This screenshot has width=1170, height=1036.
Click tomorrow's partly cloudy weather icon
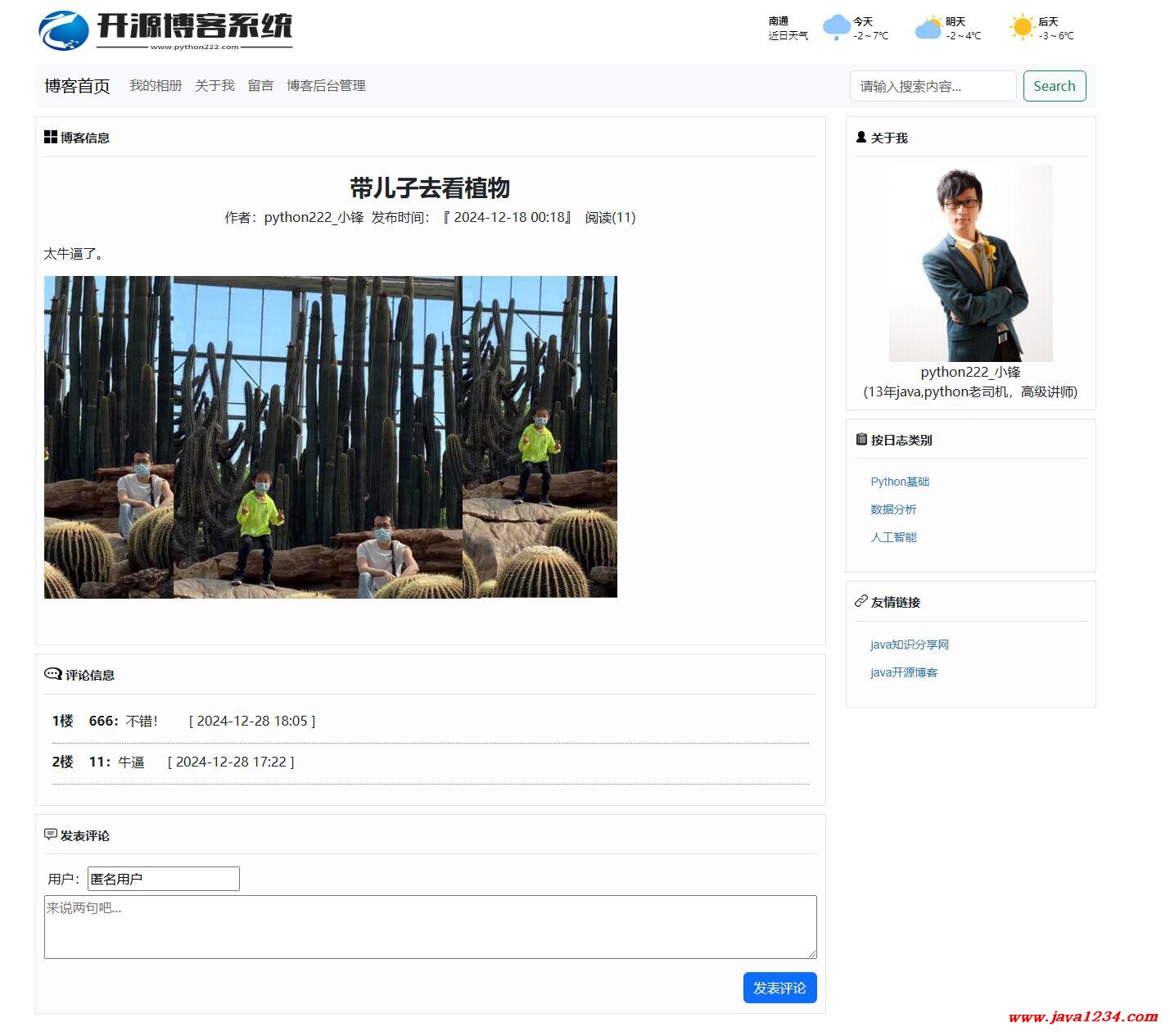928,28
